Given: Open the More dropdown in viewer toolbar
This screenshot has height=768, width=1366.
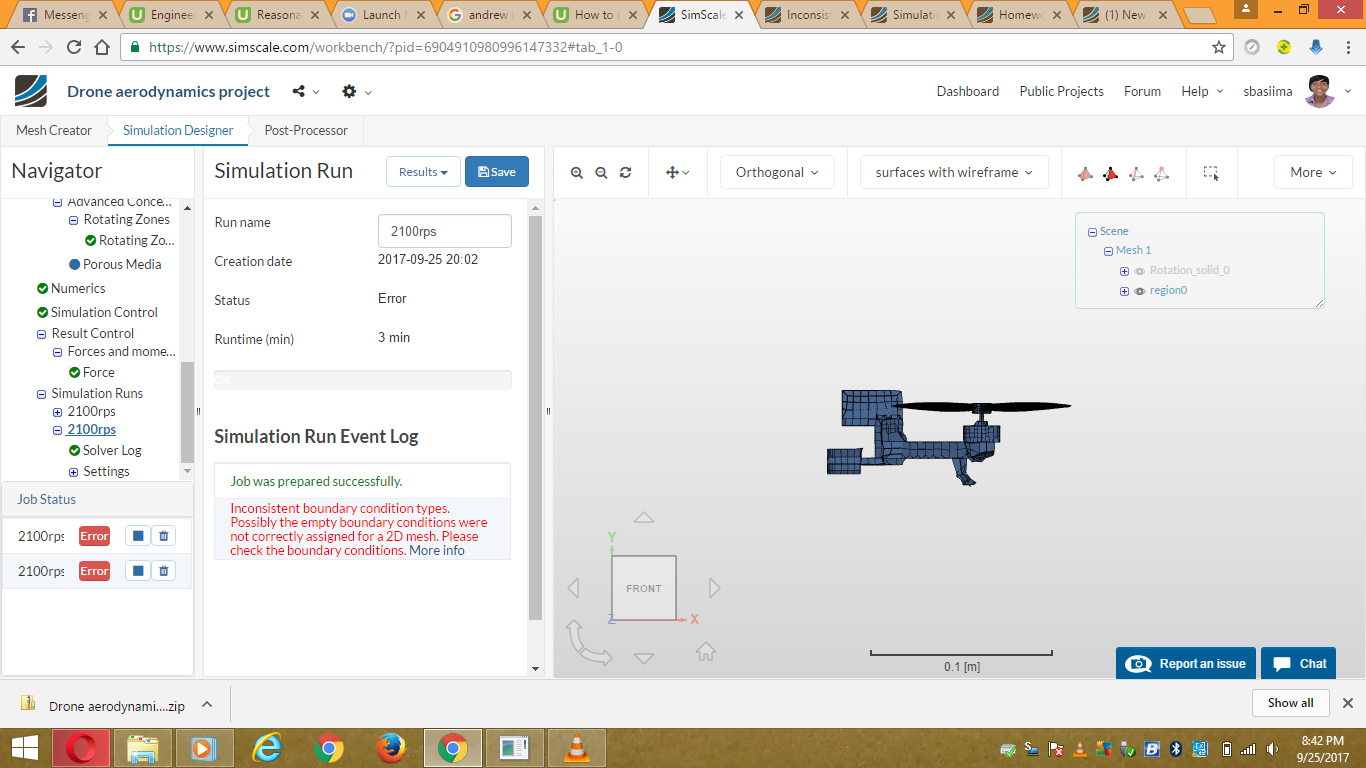Looking at the screenshot, I should coord(1313,172).
